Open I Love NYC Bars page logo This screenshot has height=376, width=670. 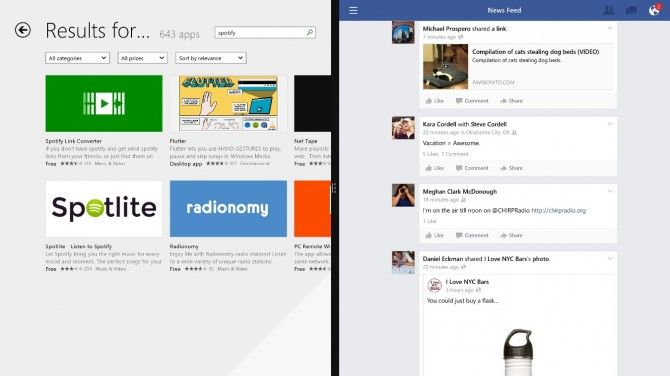(x=435, y=285)
